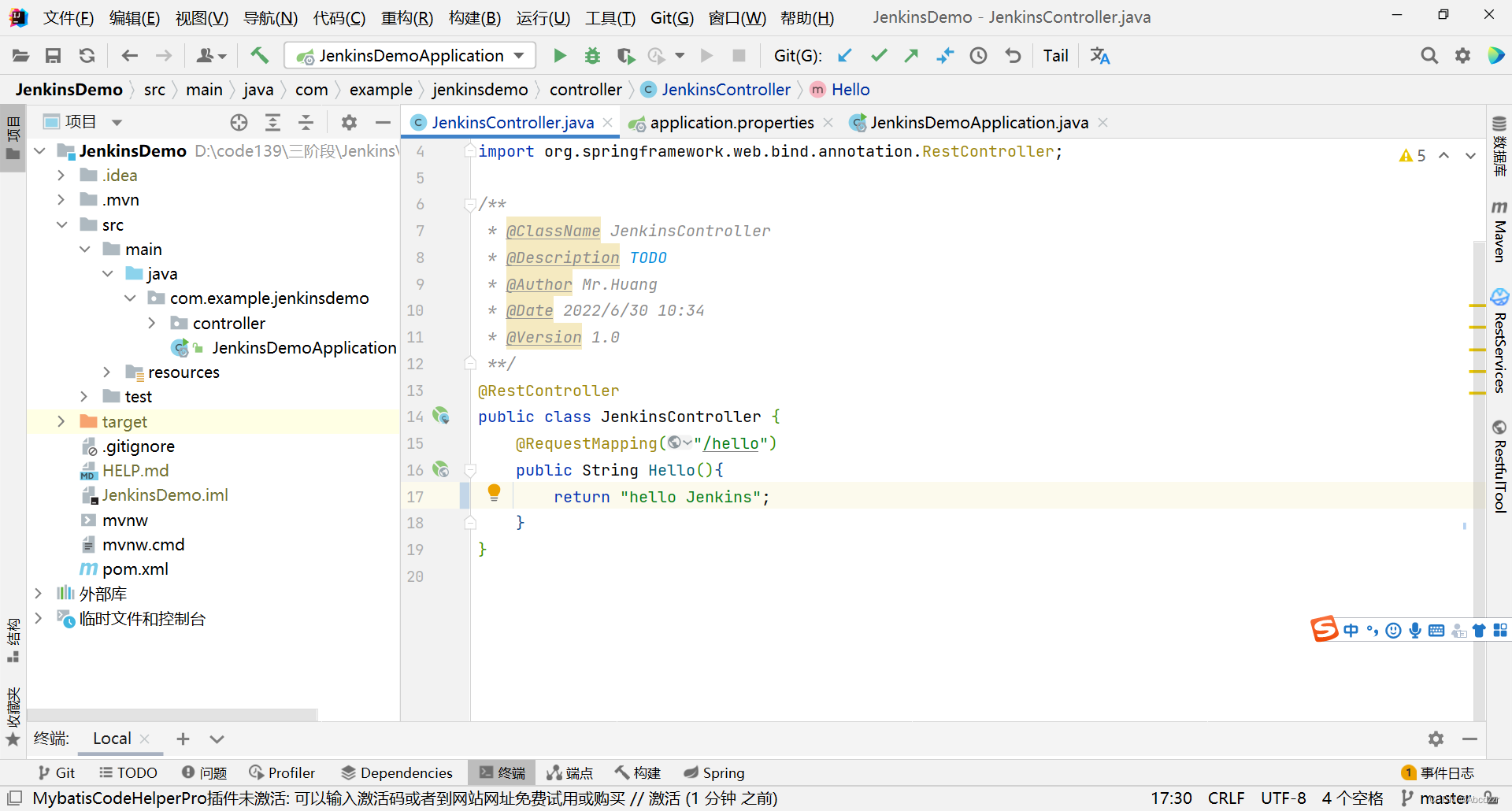Viewport: 1512px width, 811px height.
Task: Save all files with the disk icon
Action: 54,56
